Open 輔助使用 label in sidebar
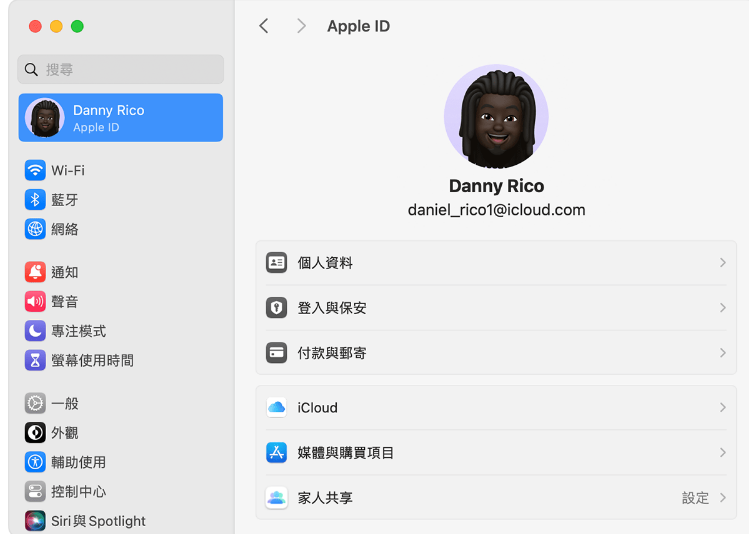 (x=78, y=462)
